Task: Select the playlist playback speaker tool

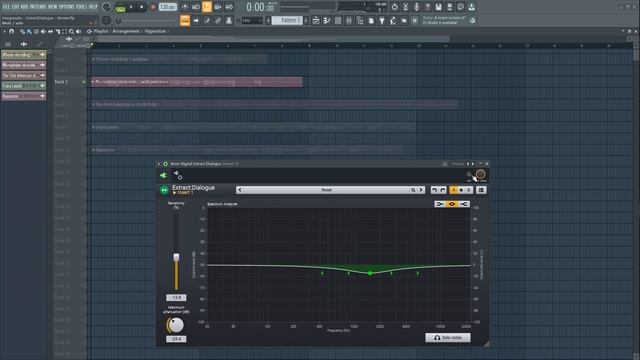Action: 78,31
